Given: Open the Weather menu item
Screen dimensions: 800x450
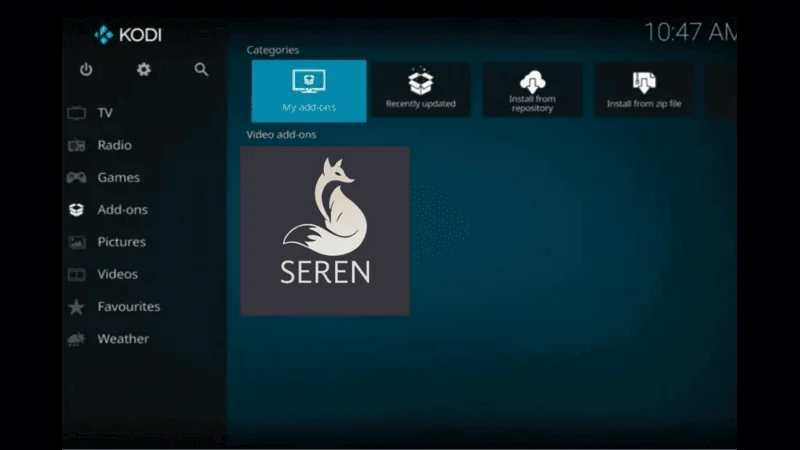Looking at the screenshot, I should (x=123, y=339).
